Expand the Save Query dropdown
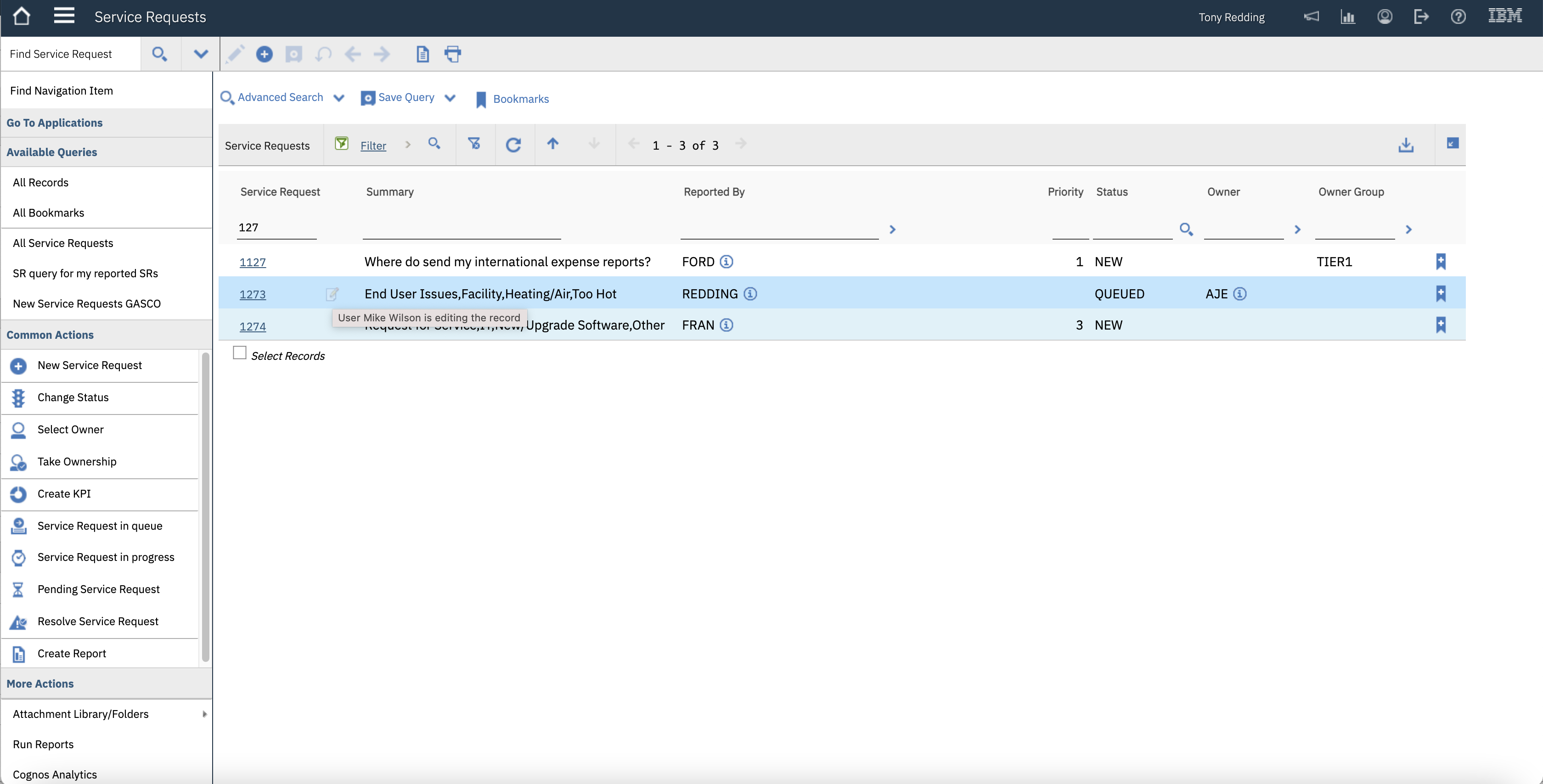1543x784 pixels. pos(451,98)
